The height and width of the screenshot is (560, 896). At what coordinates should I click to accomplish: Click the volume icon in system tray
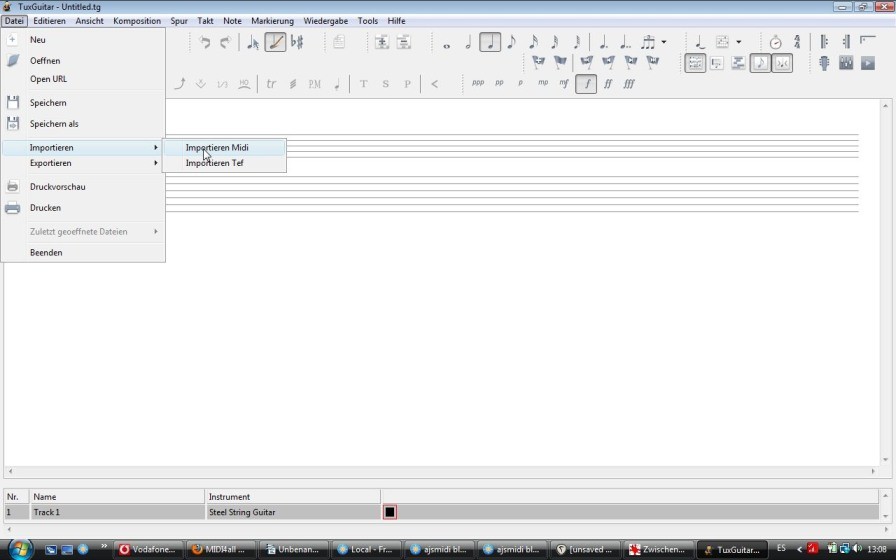tap(856, 549)
